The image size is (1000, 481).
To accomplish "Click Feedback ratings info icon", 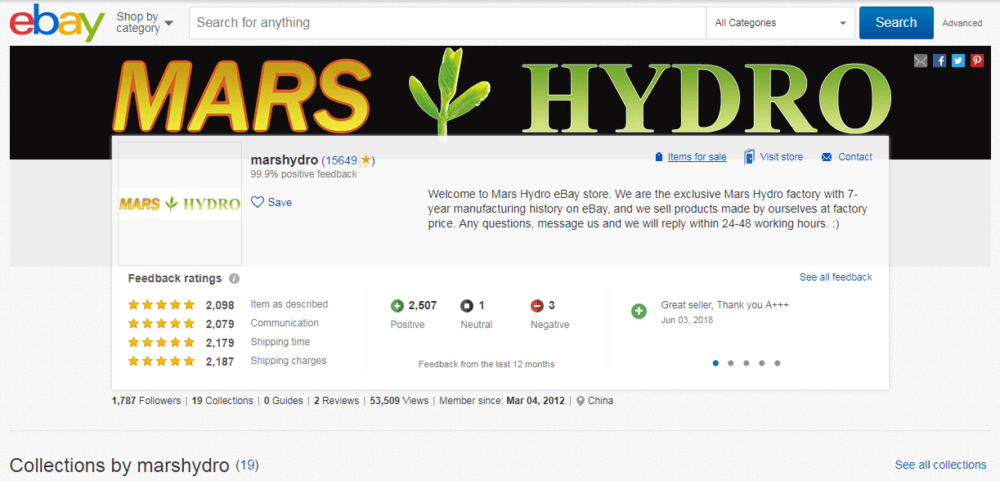I will 234,279.
